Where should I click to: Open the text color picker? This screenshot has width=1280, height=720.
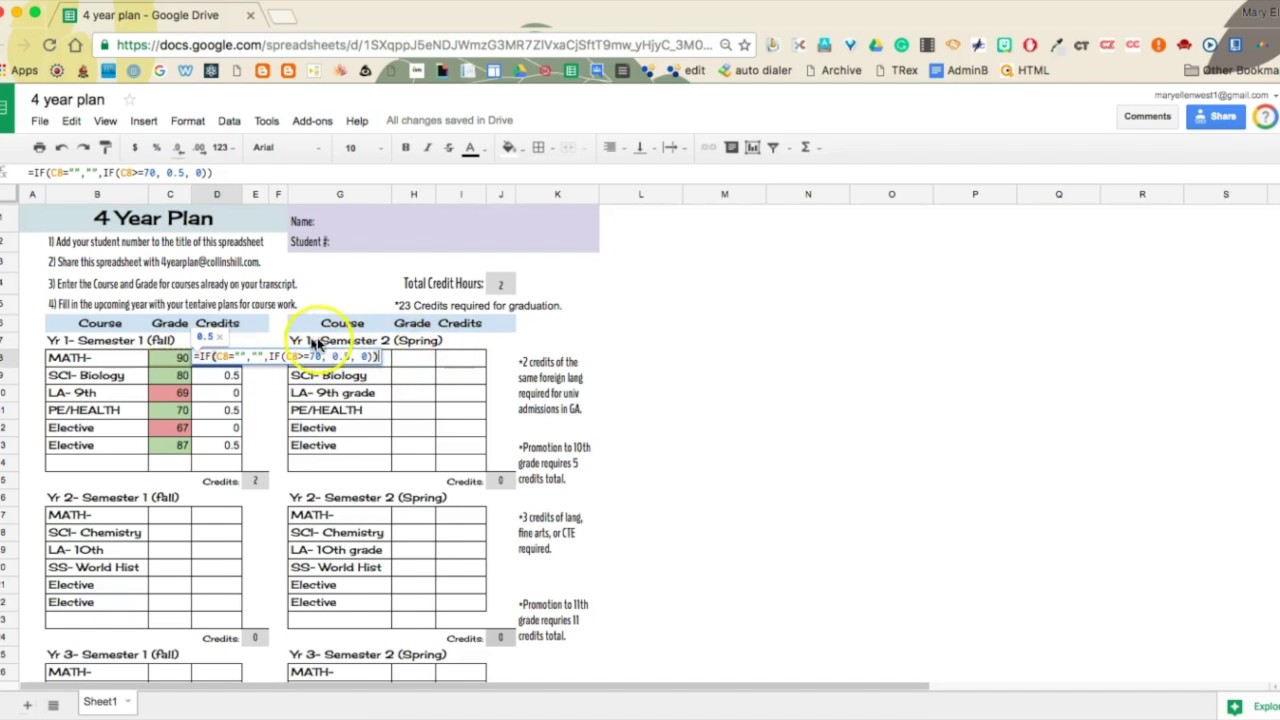click(x=470, y=148)
